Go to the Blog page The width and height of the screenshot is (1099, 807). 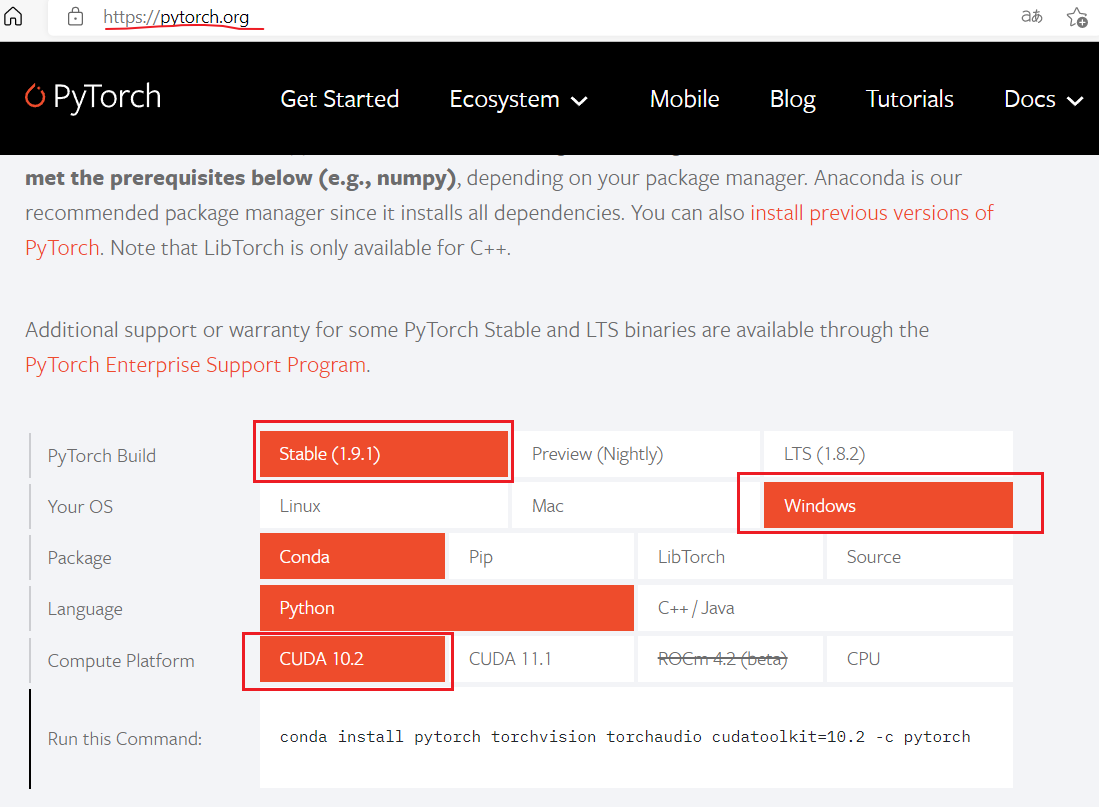(792, 100)
